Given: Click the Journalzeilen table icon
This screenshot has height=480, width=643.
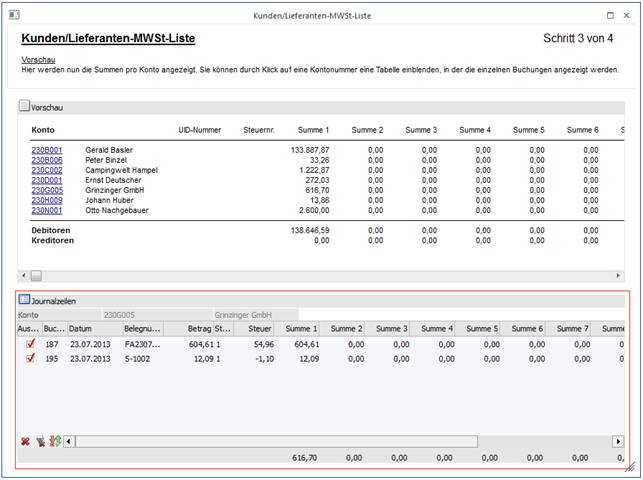Looking at the screenshot, I should [25, 299].
